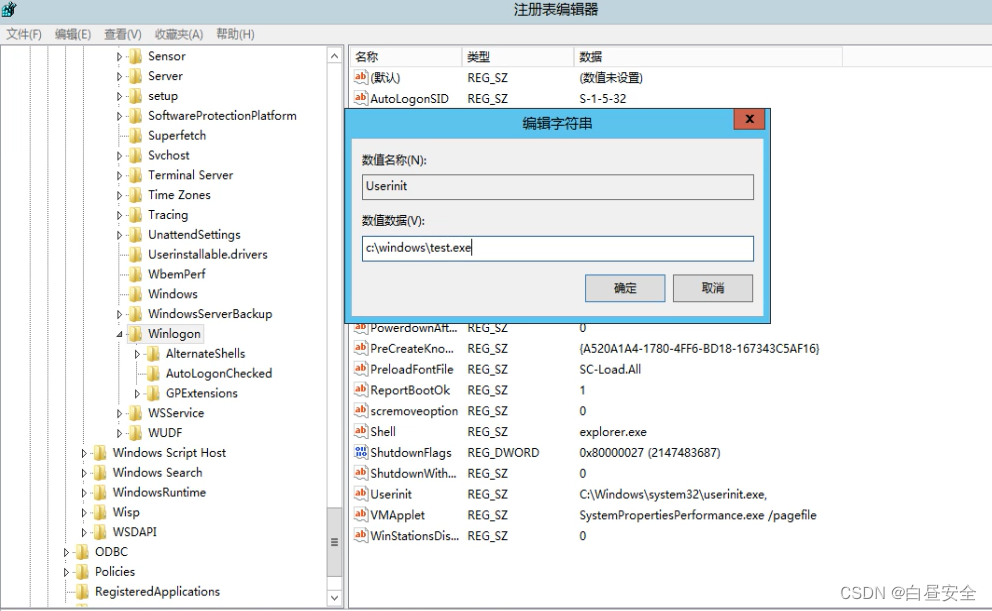Expand the Windows Script Host node
The width and height of the screenshot is (992, 611).
tap(84, 454)
